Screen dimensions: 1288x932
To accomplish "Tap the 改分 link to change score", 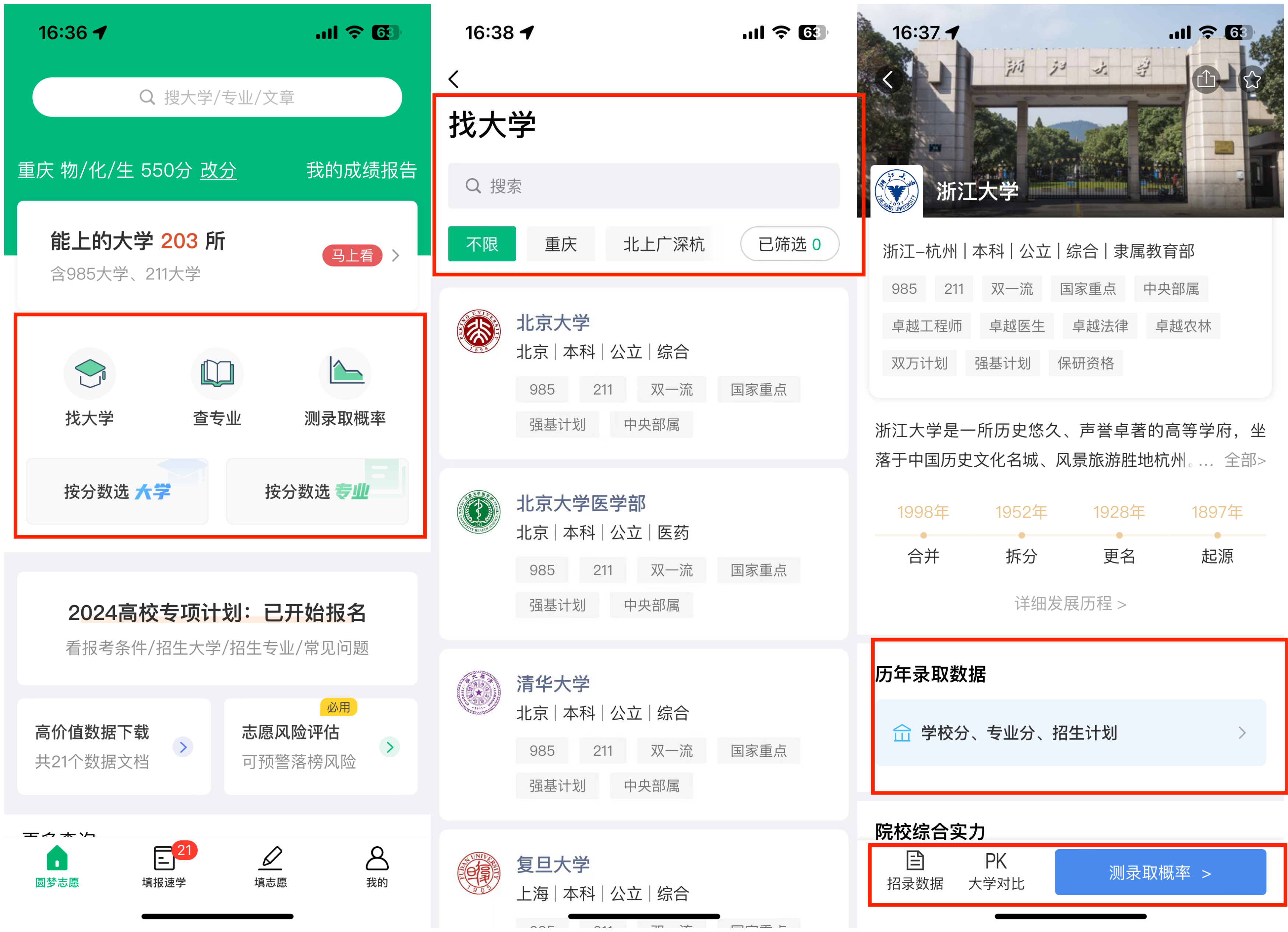I will [x=218, y=170].
